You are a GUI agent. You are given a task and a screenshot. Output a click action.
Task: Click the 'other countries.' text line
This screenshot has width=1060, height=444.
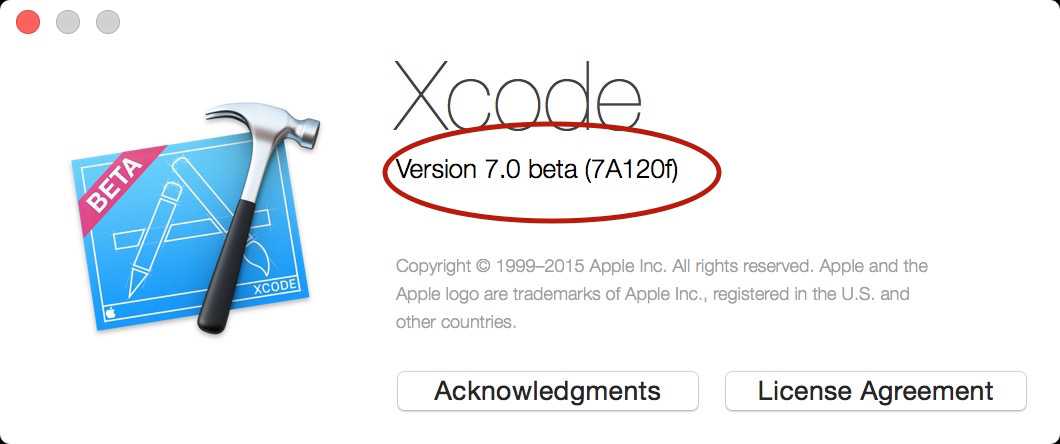tap(456, 322)
